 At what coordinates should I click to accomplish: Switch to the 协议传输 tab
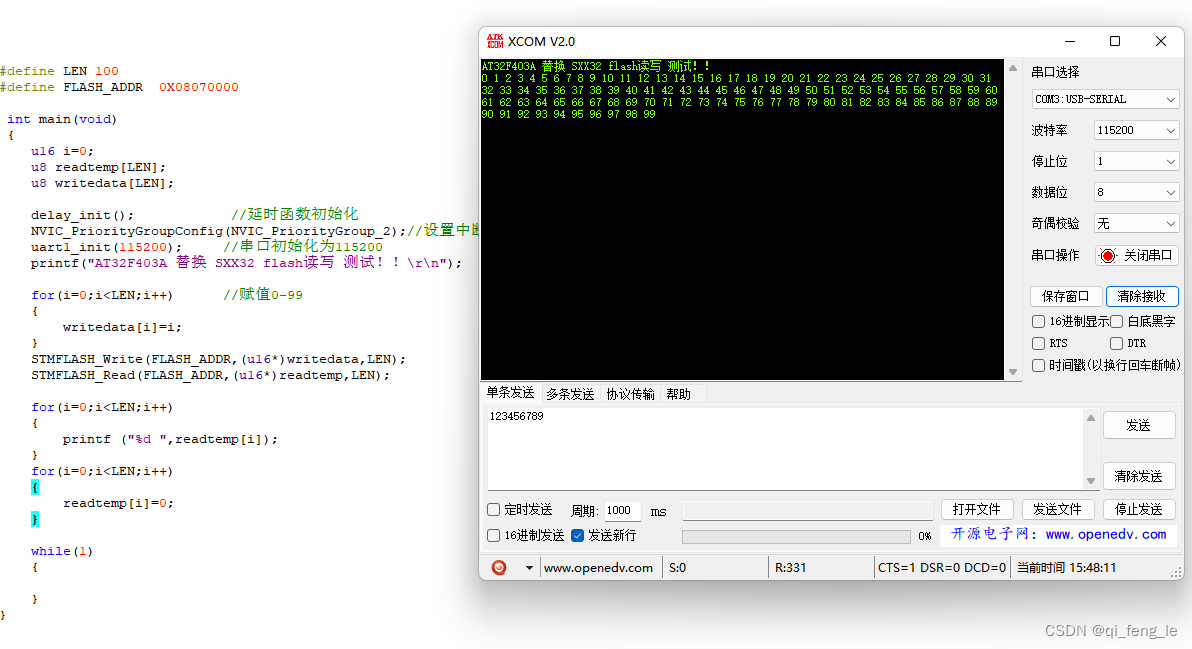[x=630, y=394]
